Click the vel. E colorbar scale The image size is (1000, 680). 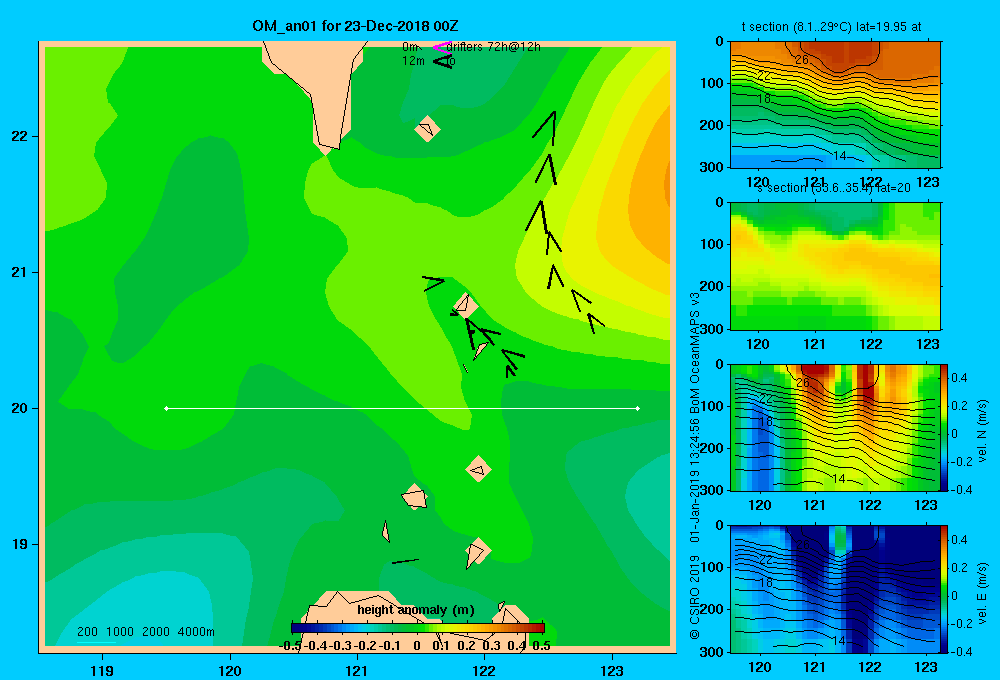[x=945, y=589]
